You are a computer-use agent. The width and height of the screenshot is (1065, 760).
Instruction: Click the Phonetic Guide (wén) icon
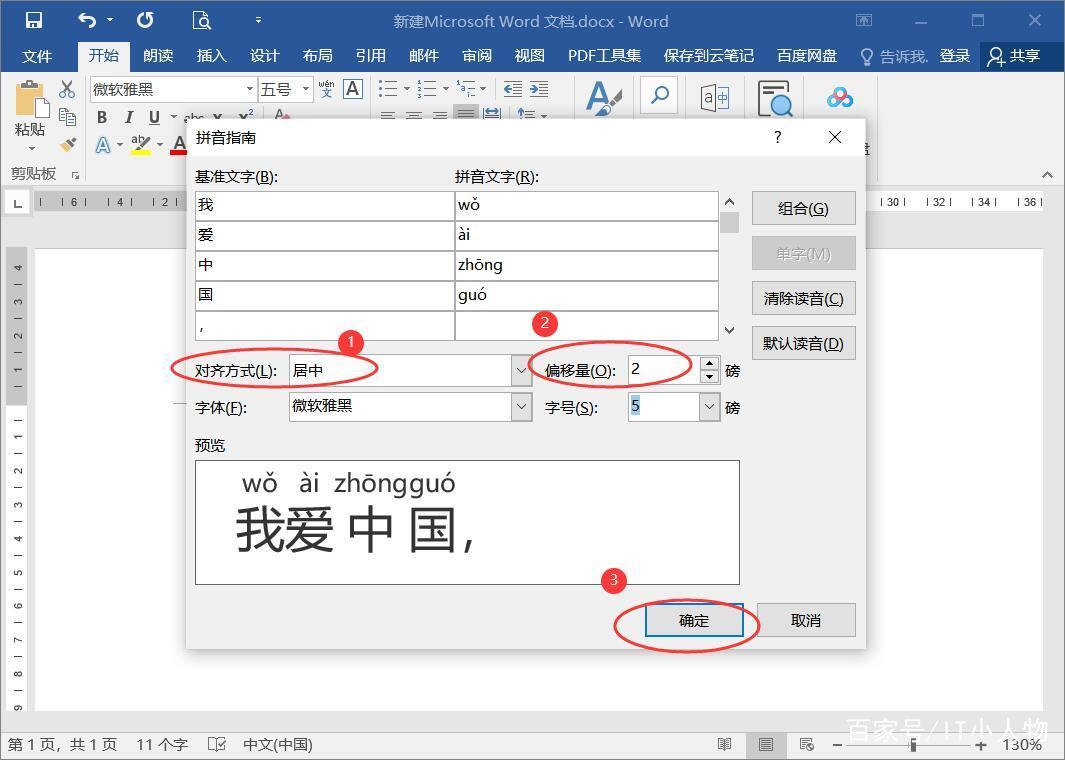click(327, 89)
